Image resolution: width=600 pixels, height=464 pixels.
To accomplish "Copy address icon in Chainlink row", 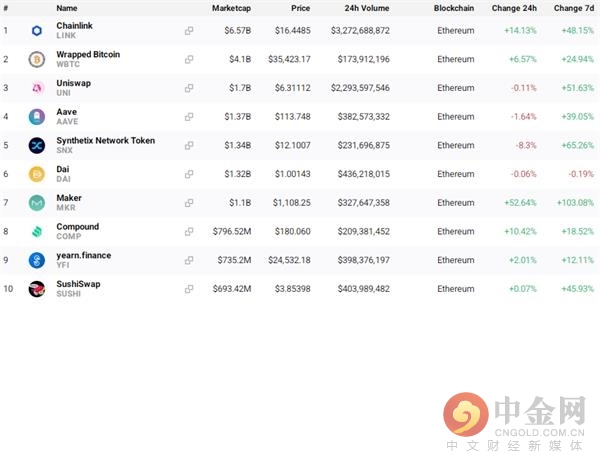I will click(x=189, y=31).
